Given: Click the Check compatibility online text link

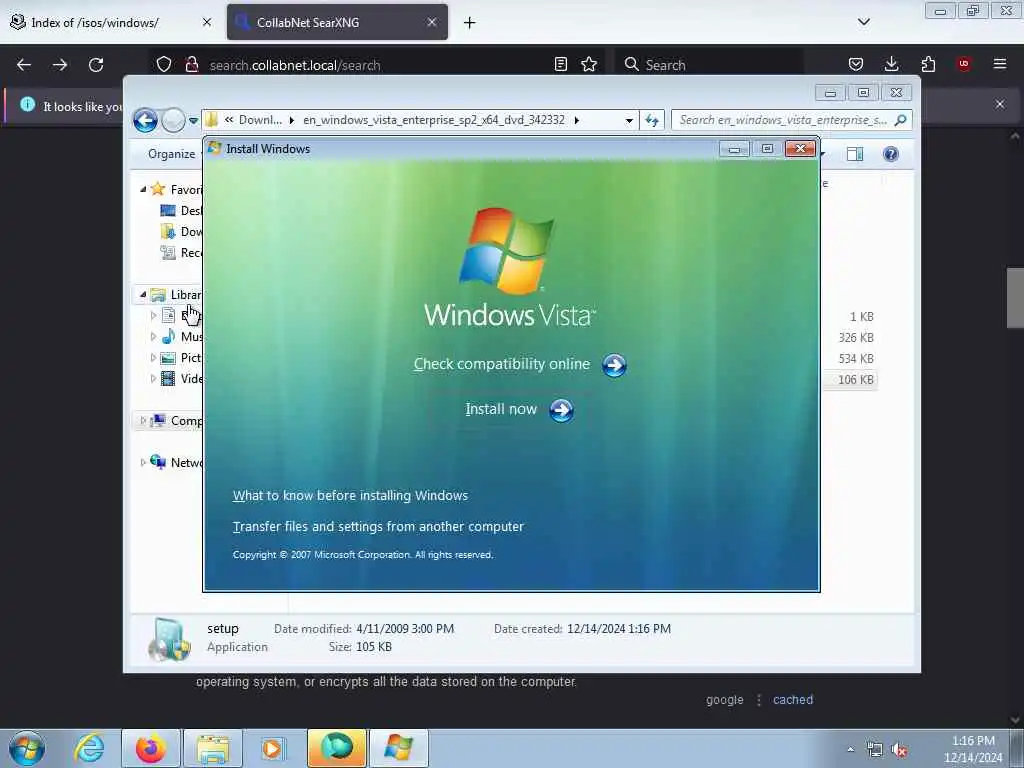Looking at the screenshot, I should point(502,364).
